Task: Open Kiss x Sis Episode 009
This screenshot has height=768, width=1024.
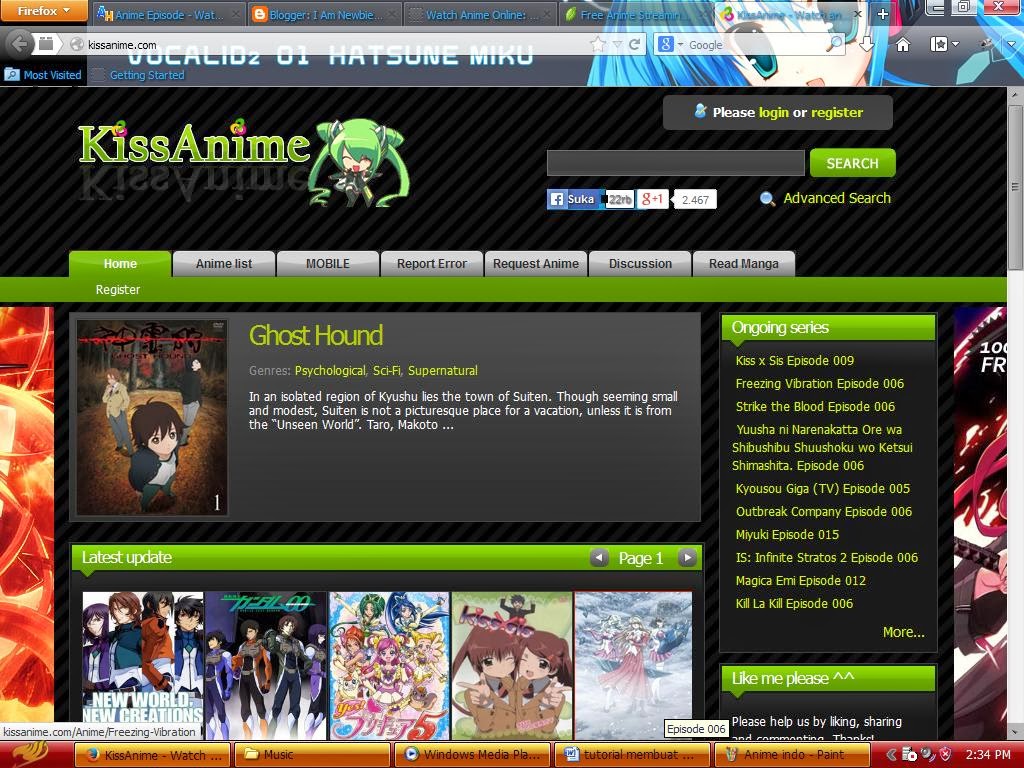Action: tap(794, 360)
